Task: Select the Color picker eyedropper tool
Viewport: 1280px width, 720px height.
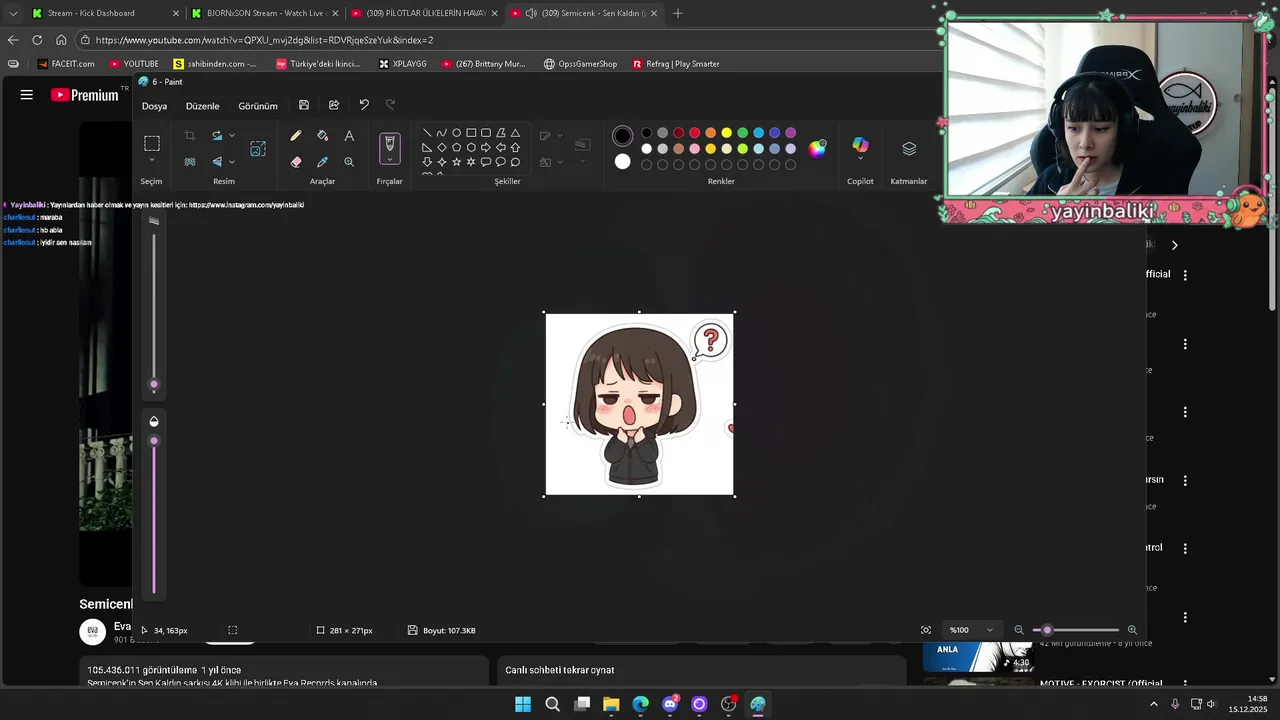Action: (322, 161)
